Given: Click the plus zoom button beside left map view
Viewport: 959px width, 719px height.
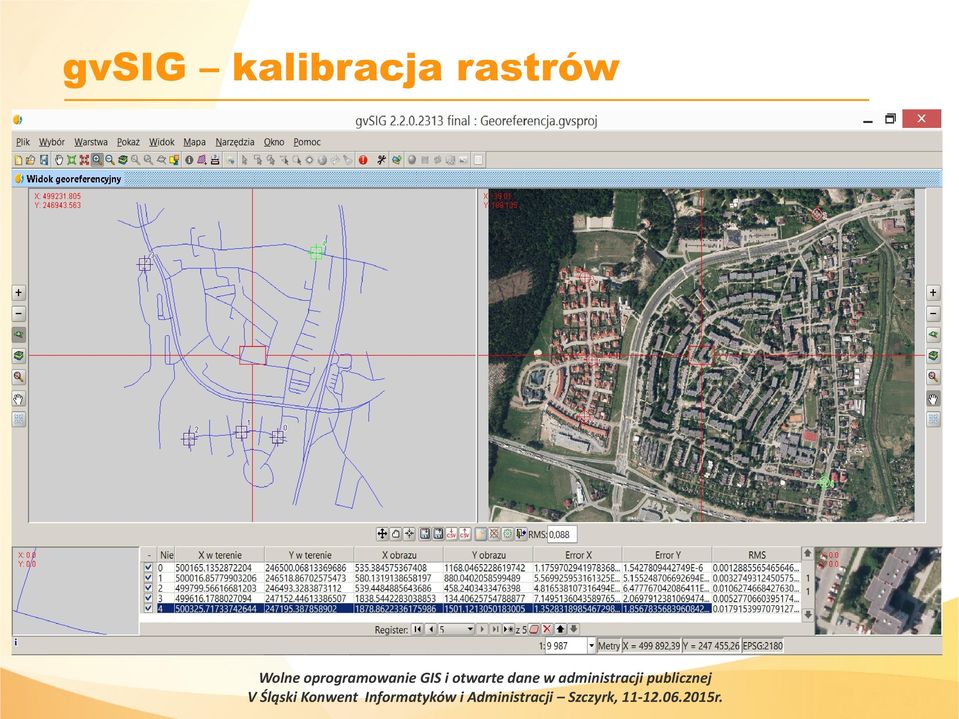Looking at the screenshot, I should [19, 292].
